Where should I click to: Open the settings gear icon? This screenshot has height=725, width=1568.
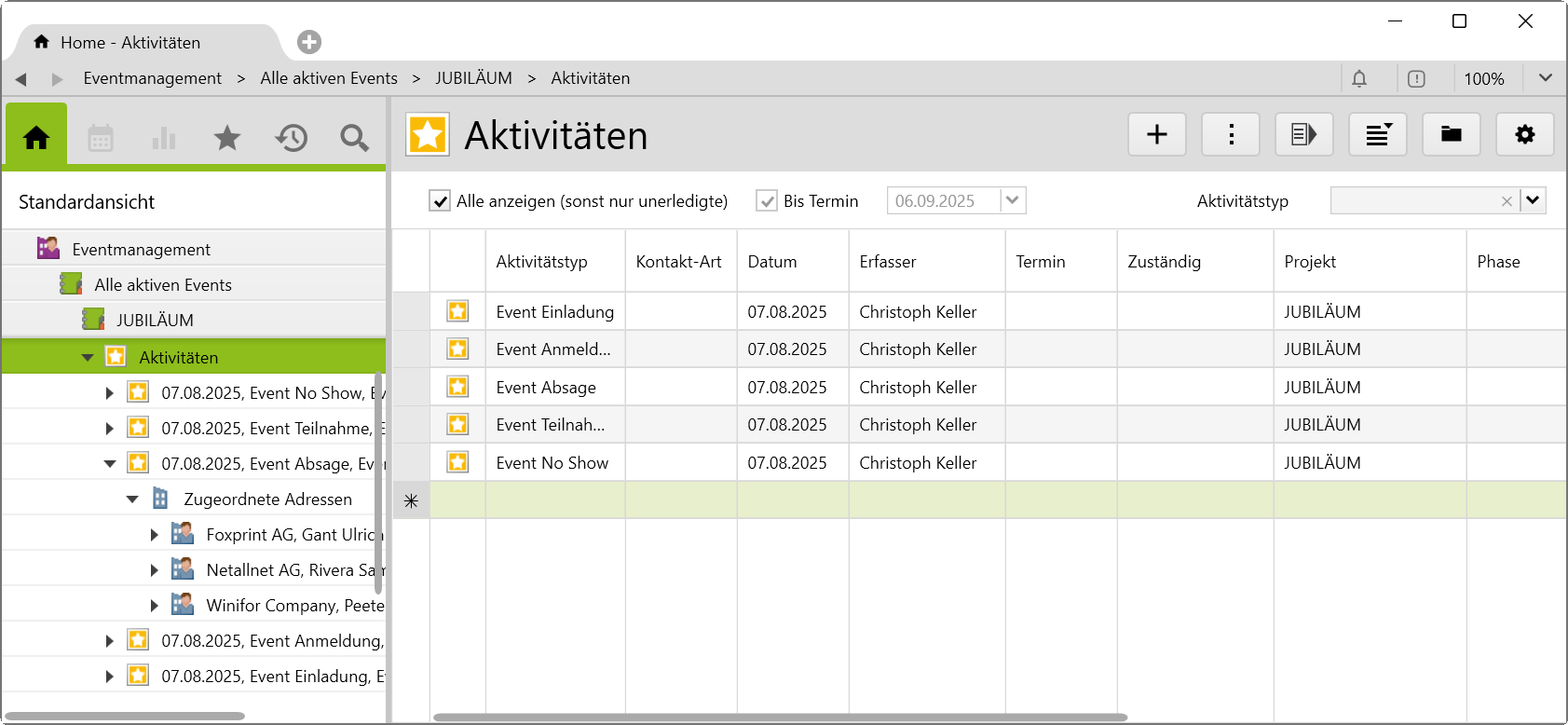point(1525,134)
